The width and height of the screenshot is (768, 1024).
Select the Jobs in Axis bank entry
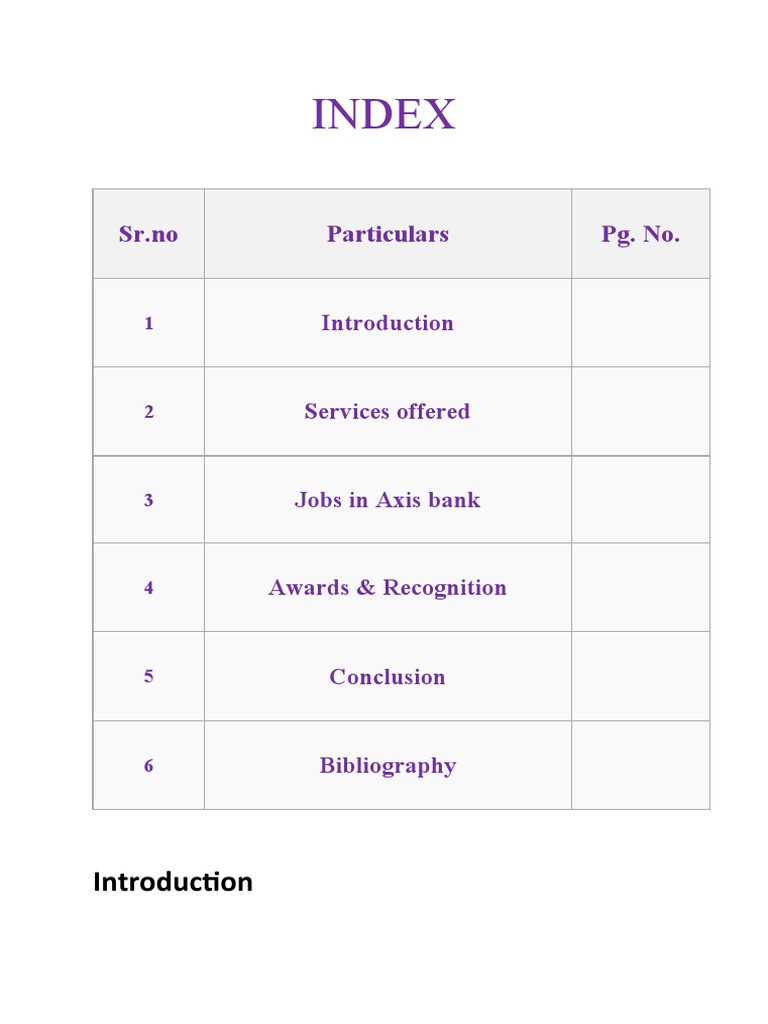click(x=387, y=500)
